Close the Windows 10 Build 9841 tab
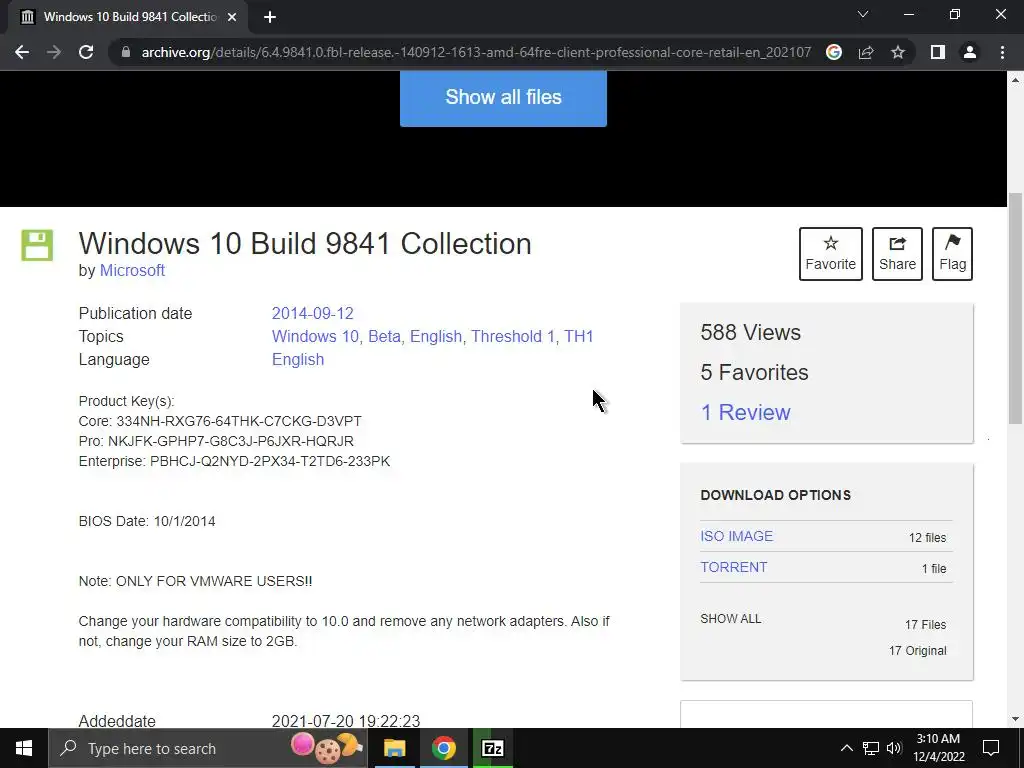The image size is (1024, 768). tap(232, 17)
